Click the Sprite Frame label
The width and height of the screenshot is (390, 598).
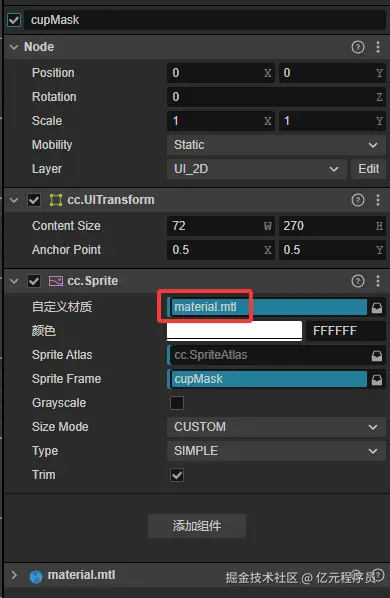coord(67,379)
